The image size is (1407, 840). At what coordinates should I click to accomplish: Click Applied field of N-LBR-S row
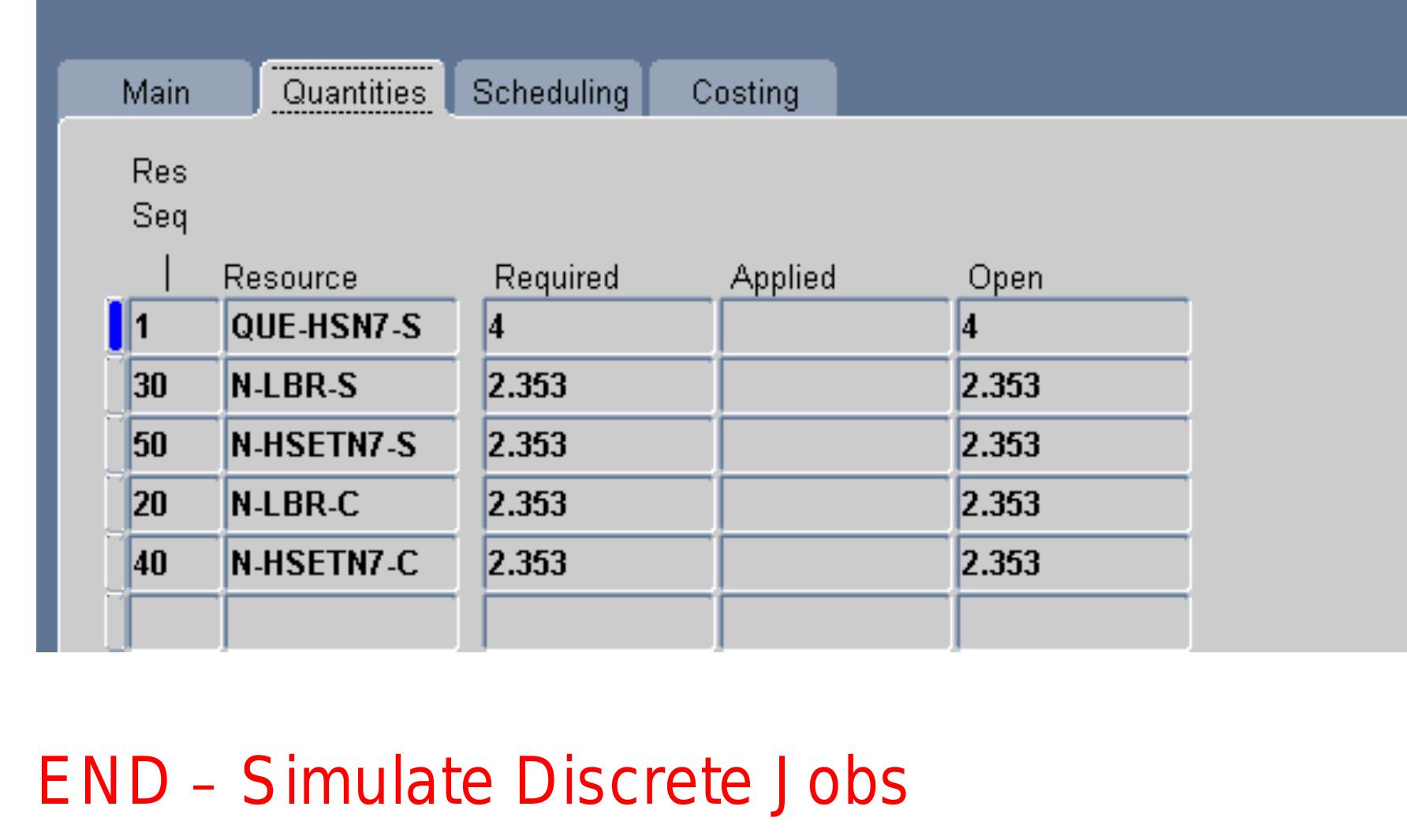coord(835,386)
